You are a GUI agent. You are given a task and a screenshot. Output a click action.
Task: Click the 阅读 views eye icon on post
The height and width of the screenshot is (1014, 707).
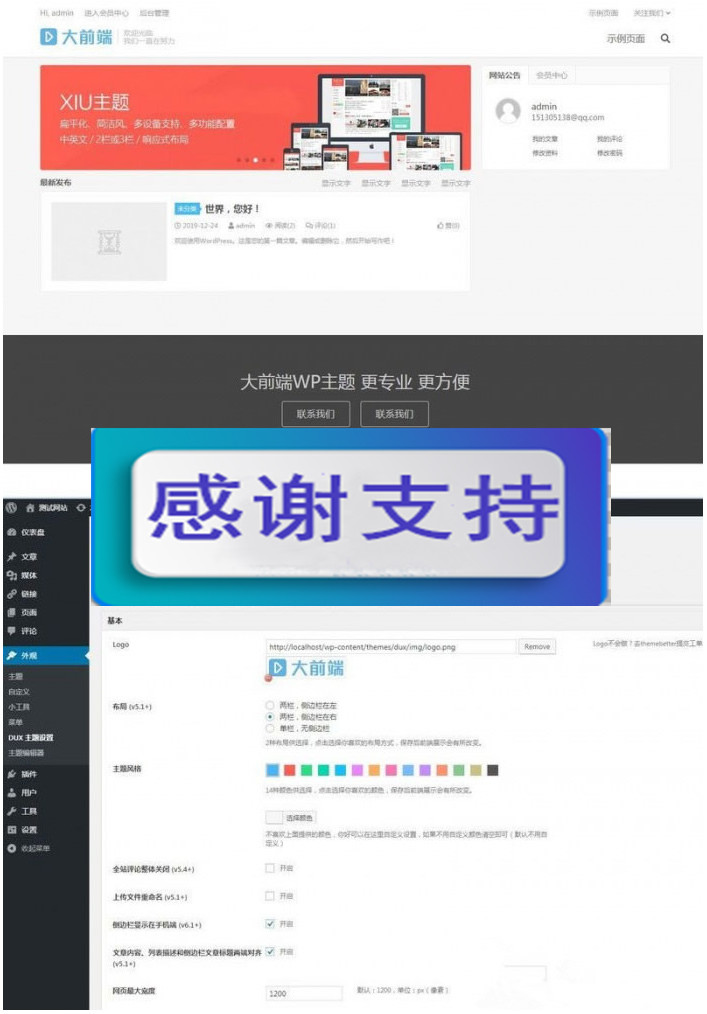(269, 226)
